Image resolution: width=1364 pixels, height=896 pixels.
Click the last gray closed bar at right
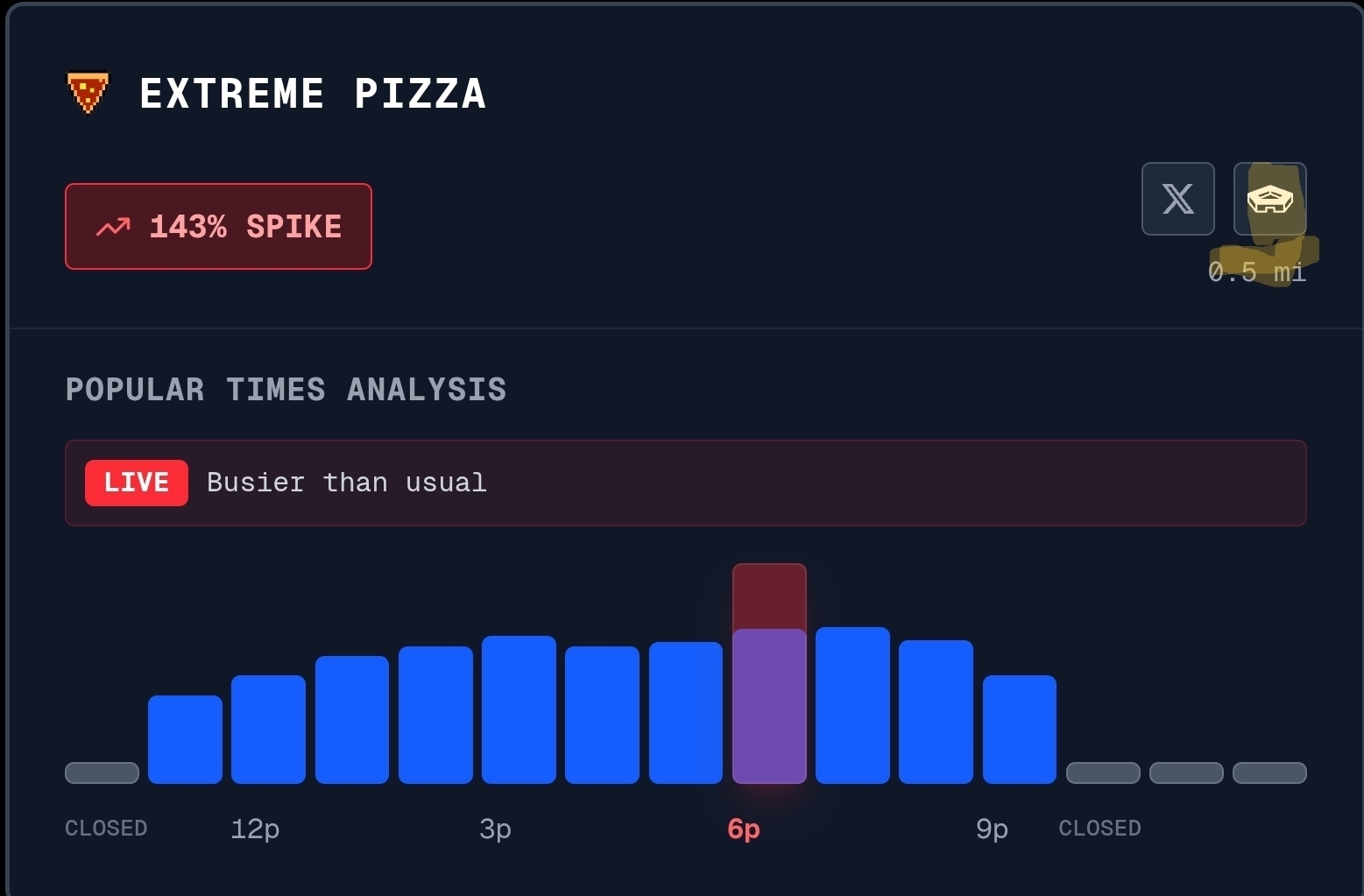1269,773
